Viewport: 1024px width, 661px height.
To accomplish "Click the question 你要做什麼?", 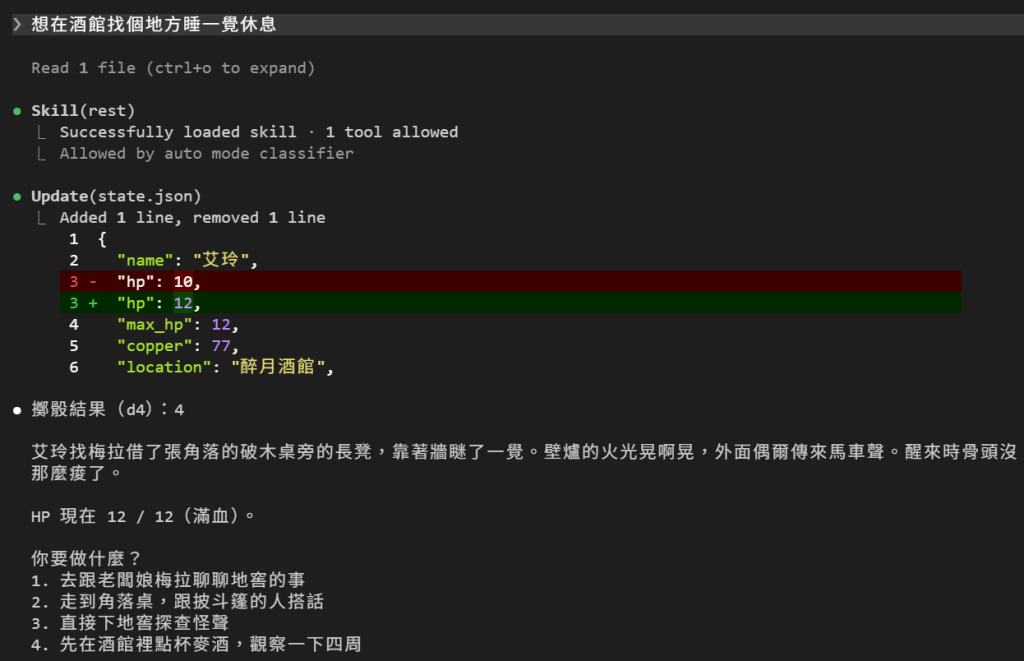I will click(86, 558).
